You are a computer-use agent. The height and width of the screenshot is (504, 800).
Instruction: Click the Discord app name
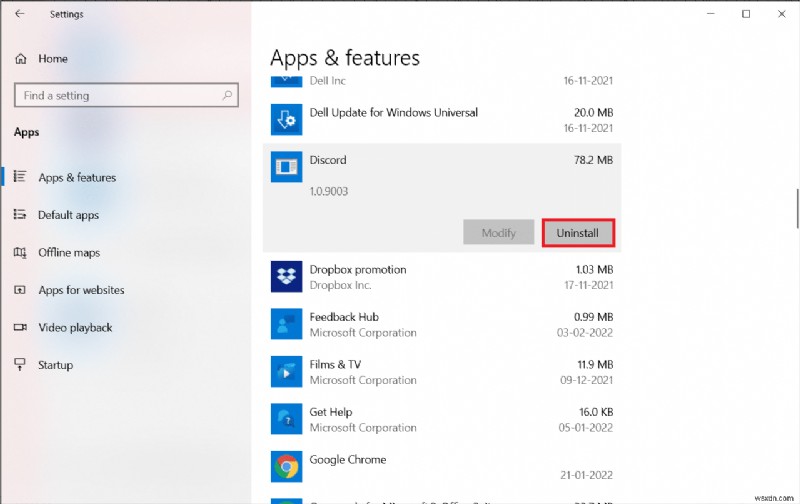coord(328,160)
